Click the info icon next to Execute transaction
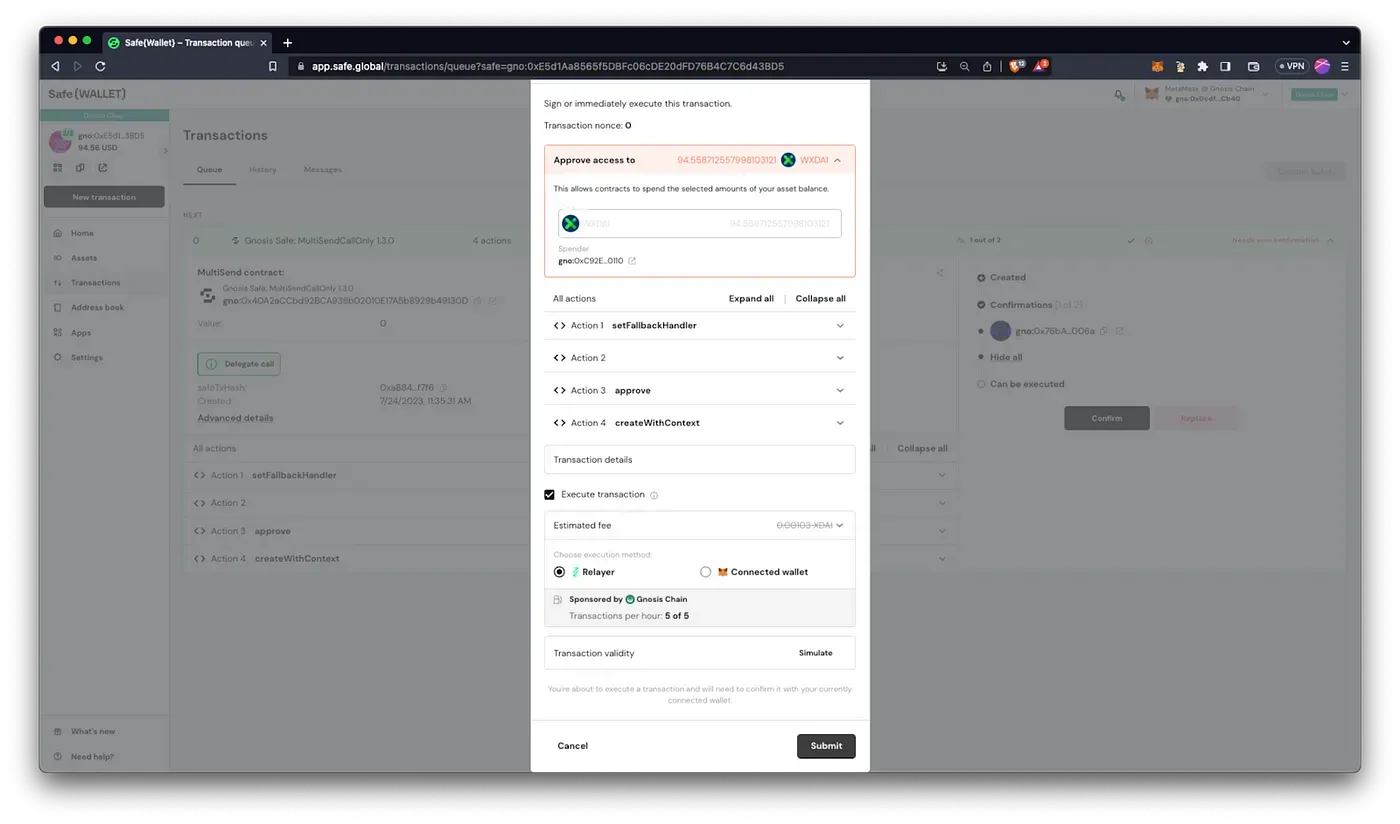The height and width of the screenshot is (824, 1400). [654, 495]
